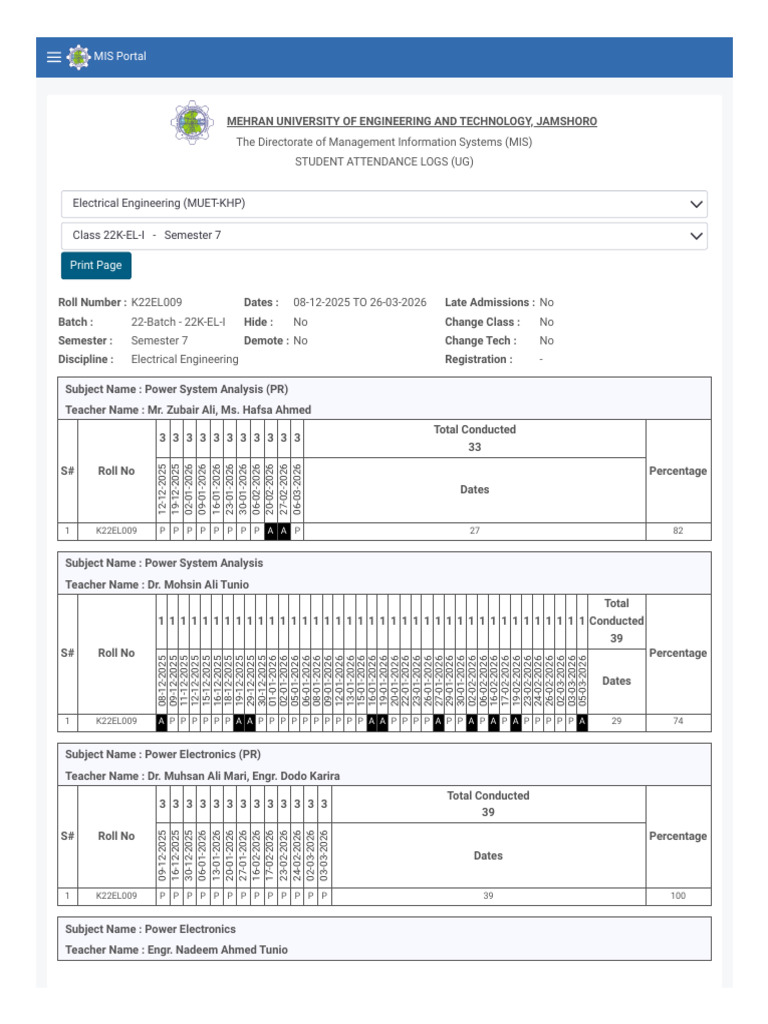
Task: Open Class 22K-EL-I Semester 7 dropdown
Action: [384, 236]
